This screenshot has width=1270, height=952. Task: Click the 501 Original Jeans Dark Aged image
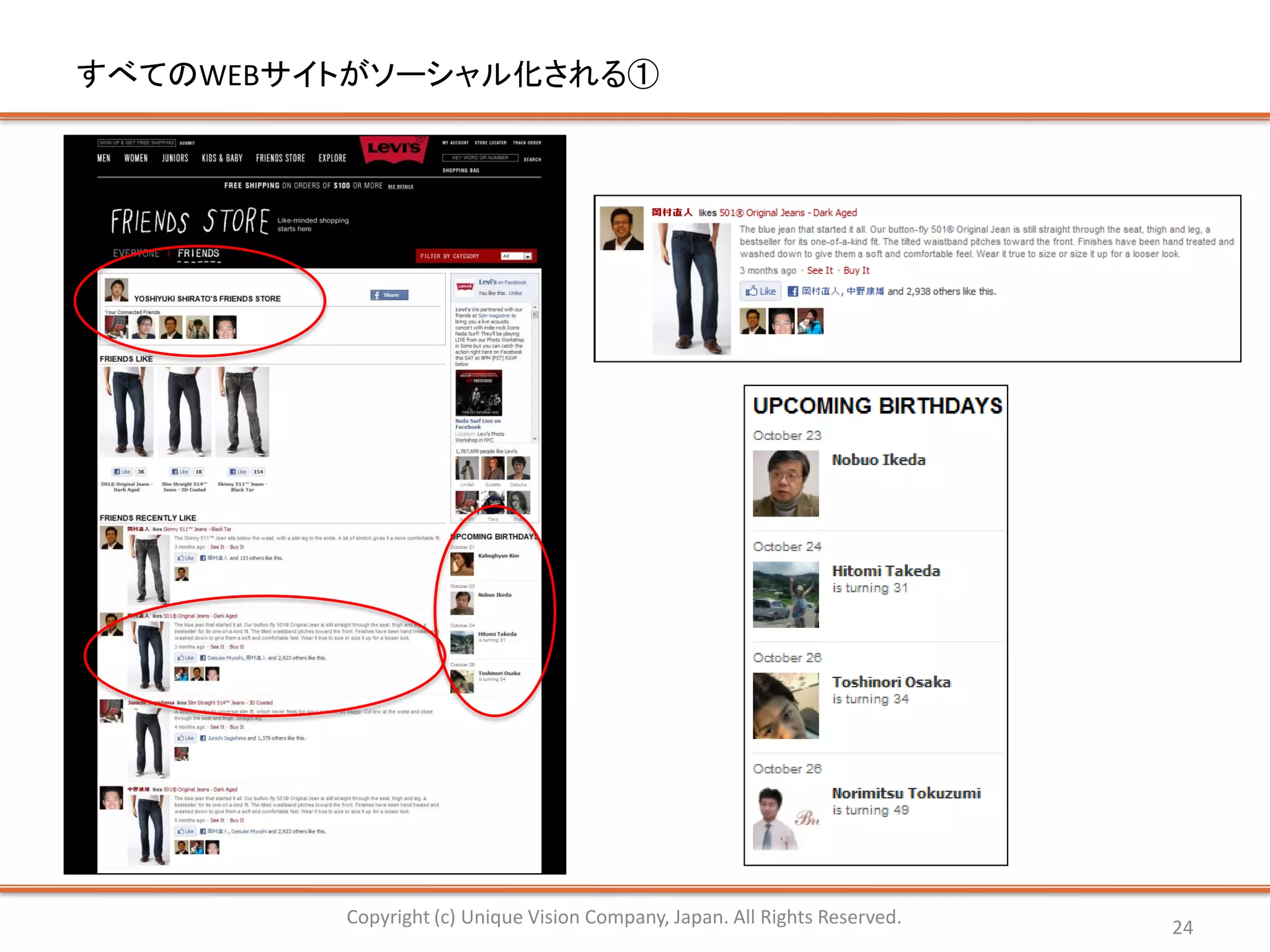[x=127, y=412]
